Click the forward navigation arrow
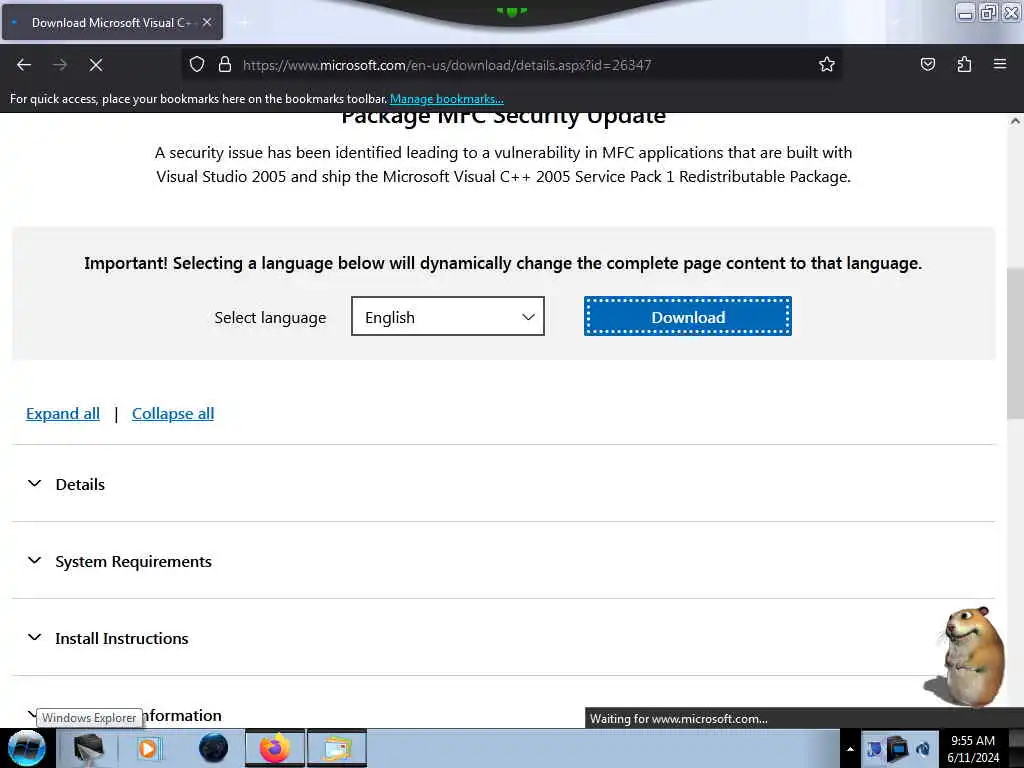The height and width of the screenshot is (768, 1024). 59,65
